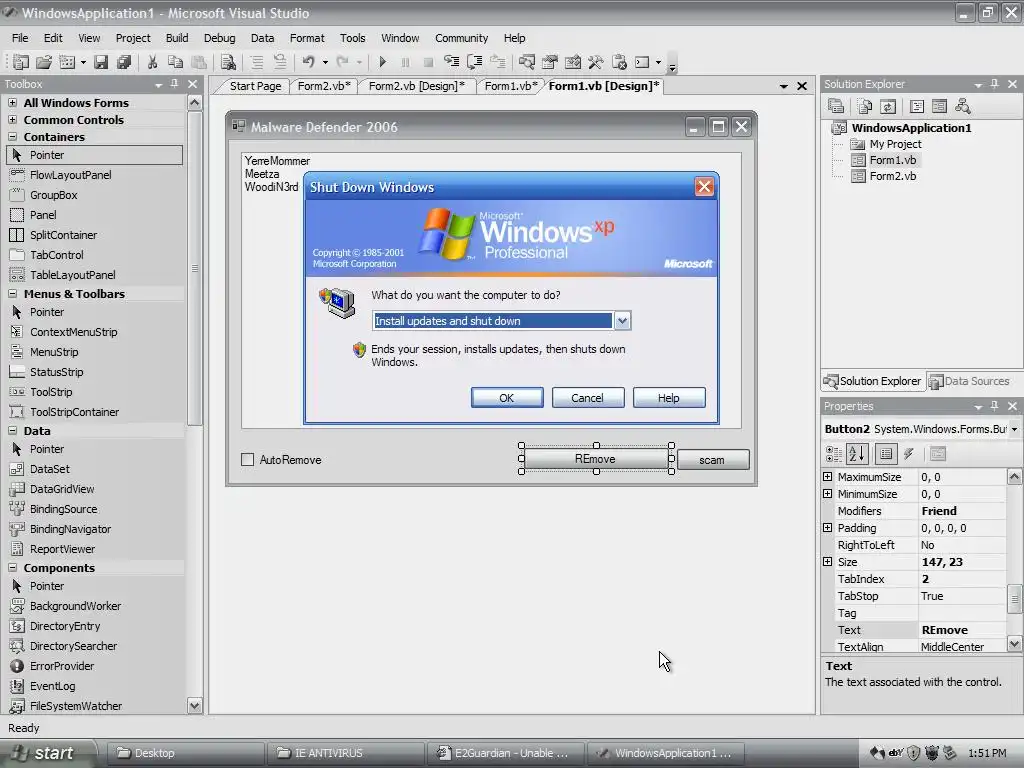This screenshot has width=1024, height=768.
Task: Click View Designer icon in Solution Explorer
Action: point(939,106)
